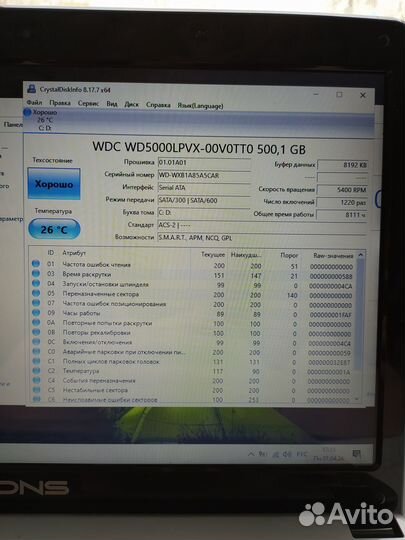Click status icon of attribute C2 row

click(x=36, y=371)
